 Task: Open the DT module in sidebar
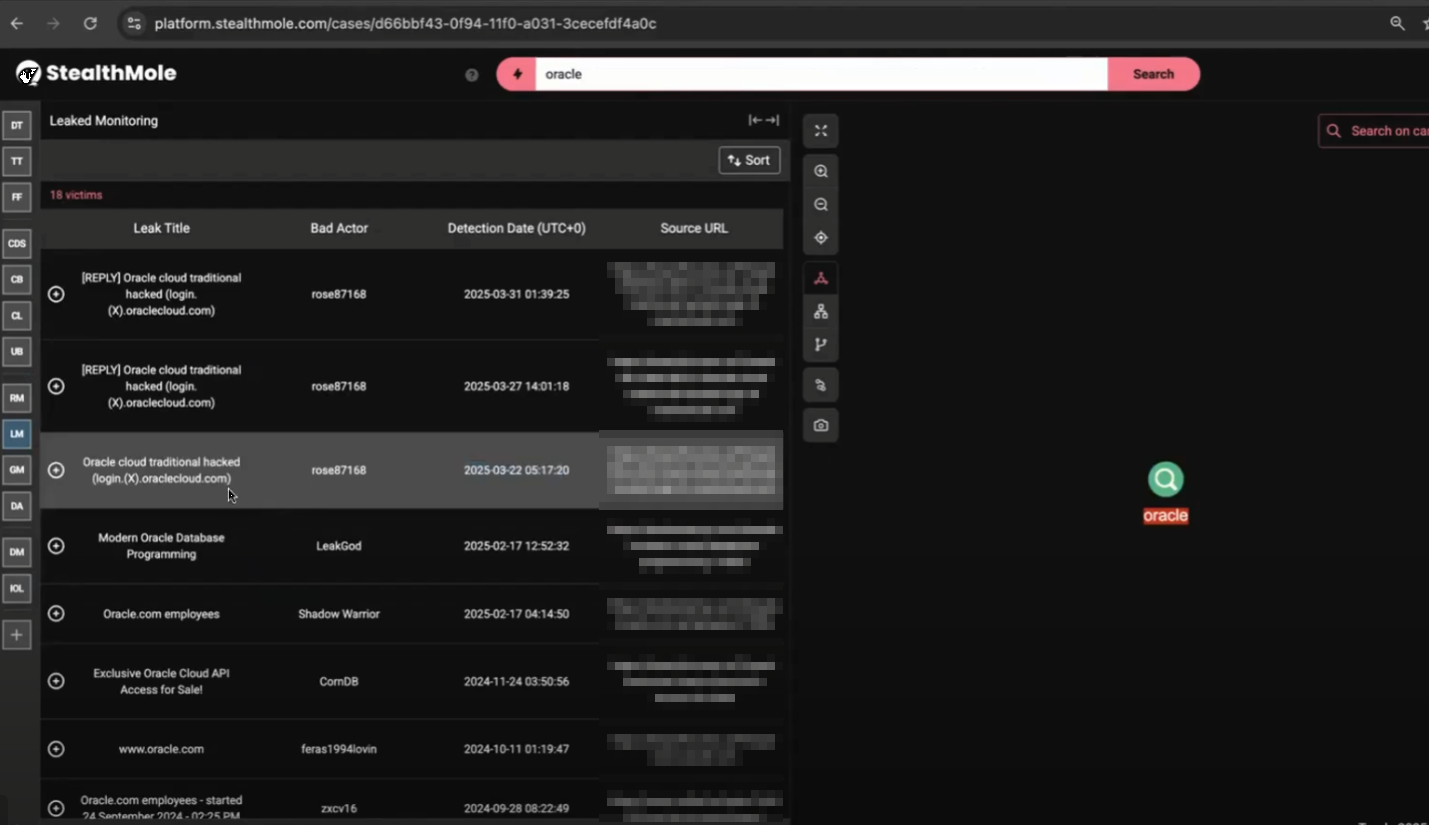tap(17, 125)
